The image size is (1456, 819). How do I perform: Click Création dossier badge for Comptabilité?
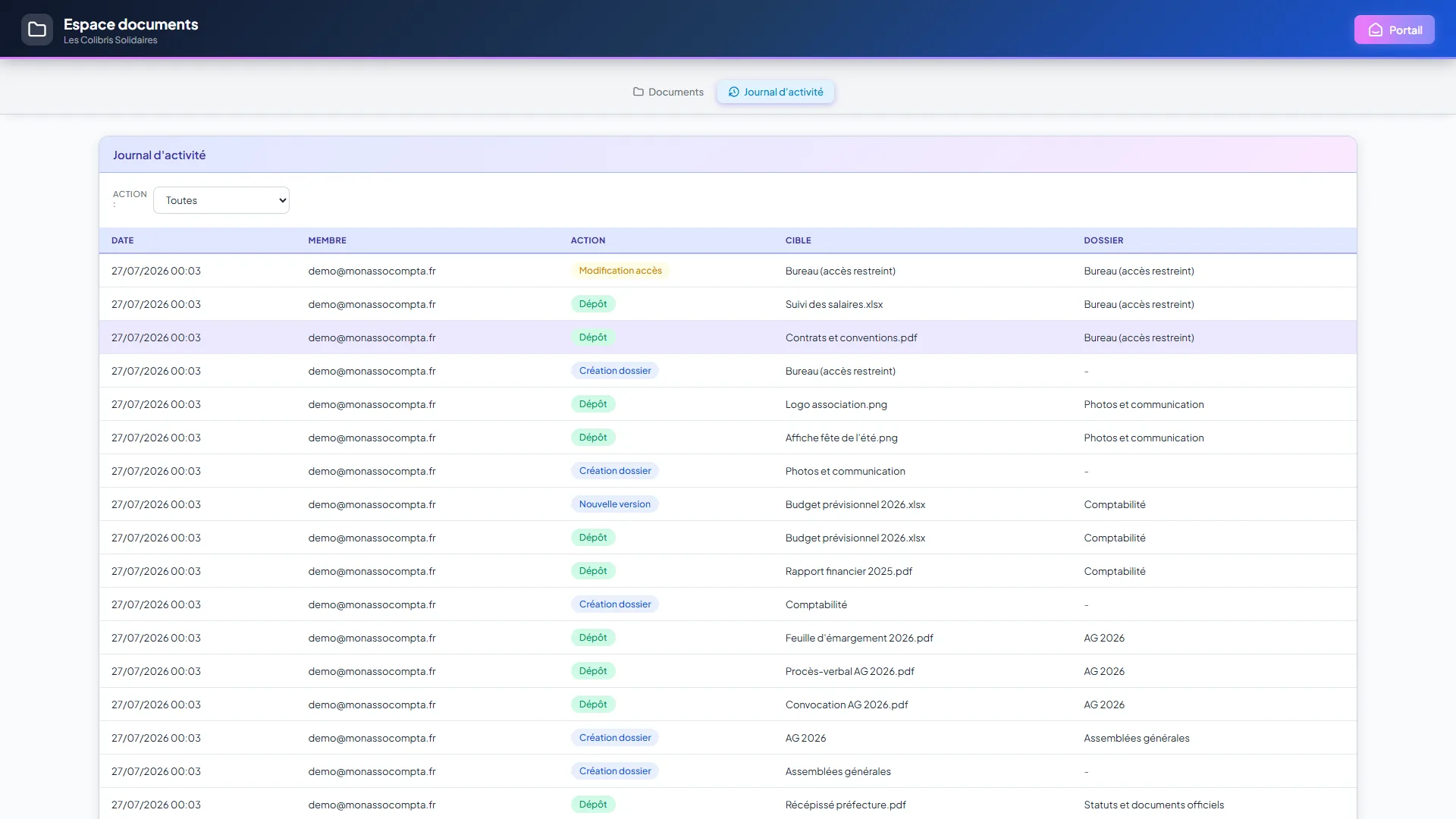tap(615, 604)
